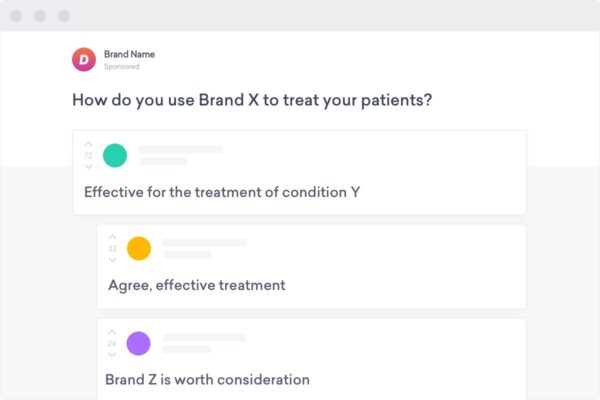The image size is (600, 400).
Task: Upvote the "Brand Z is worth consideration" reply
Action: (112, 332)
